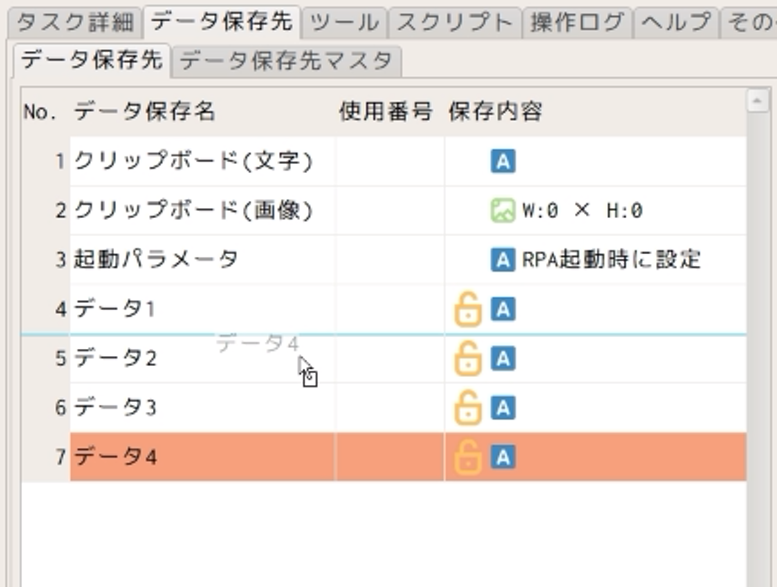Open the ヘルプ tab
The height and width of the screenshot is (587, 777).
pyautogui.click(x=676, y=22)
